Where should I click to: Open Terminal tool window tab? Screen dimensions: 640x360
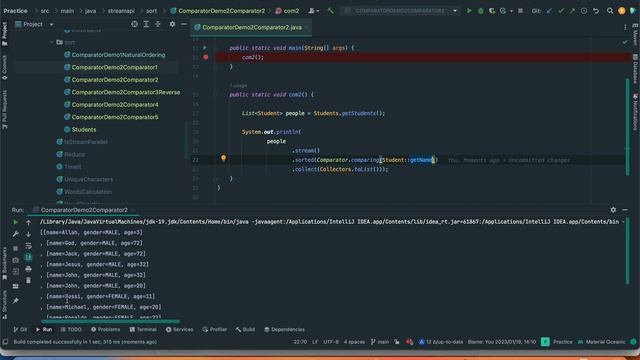pyautogui.click(x=143, y=329)
